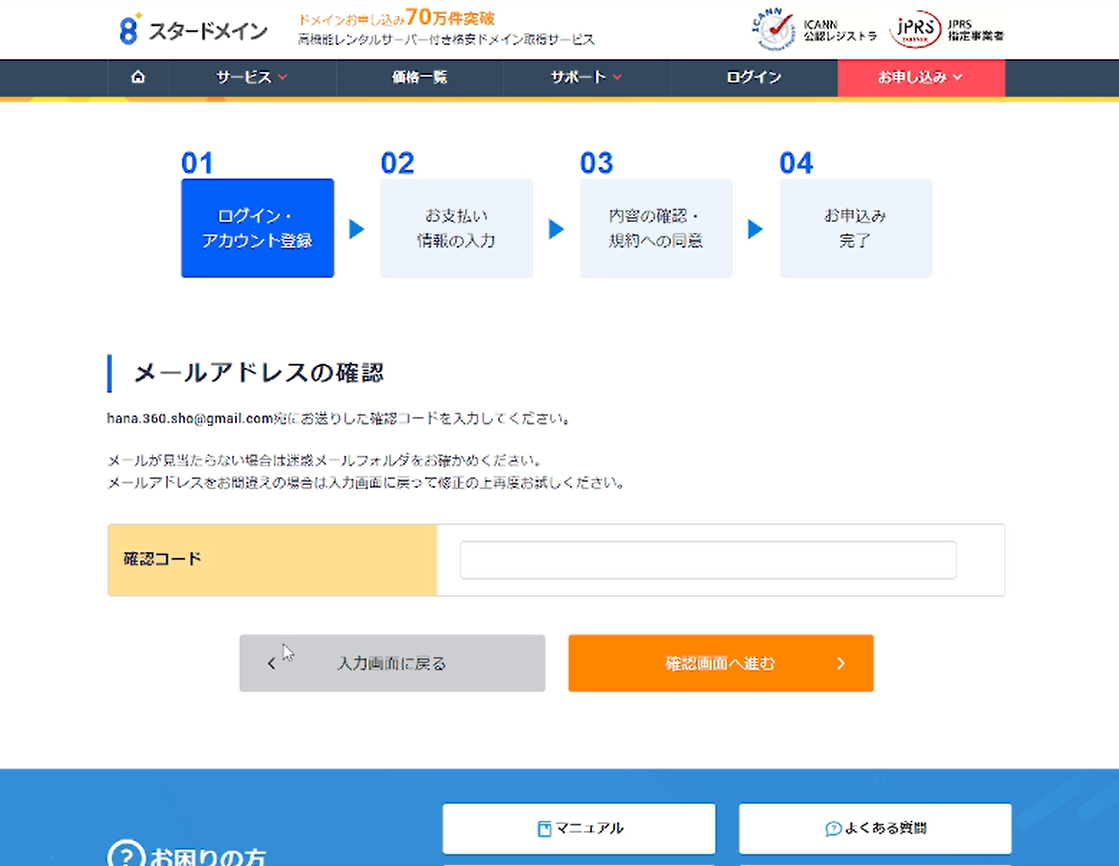Open the 価格一覧 page
This screenshot has height=866, width=1119.
pos(420,77)
